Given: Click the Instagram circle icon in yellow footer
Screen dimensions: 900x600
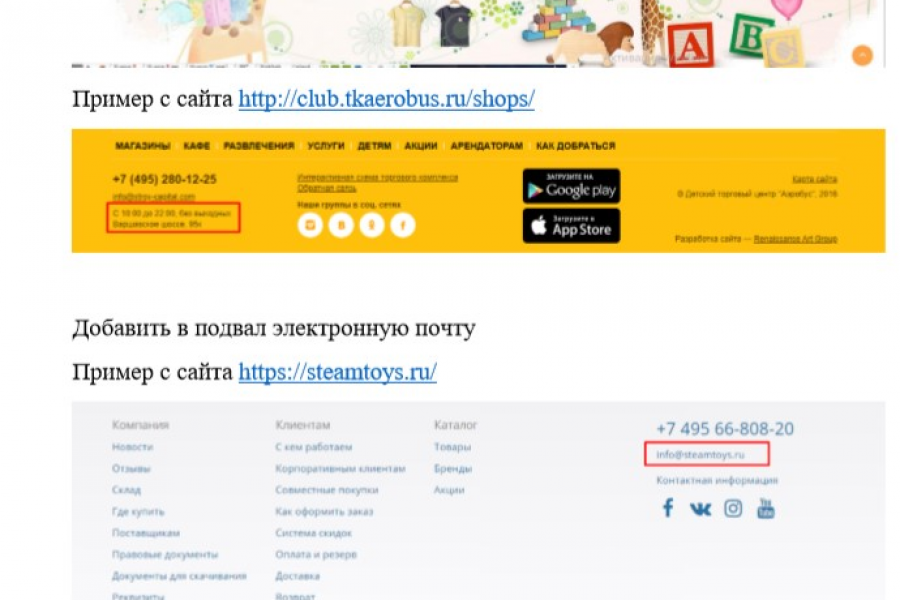Looking at the screenshot, I should 310,224.
